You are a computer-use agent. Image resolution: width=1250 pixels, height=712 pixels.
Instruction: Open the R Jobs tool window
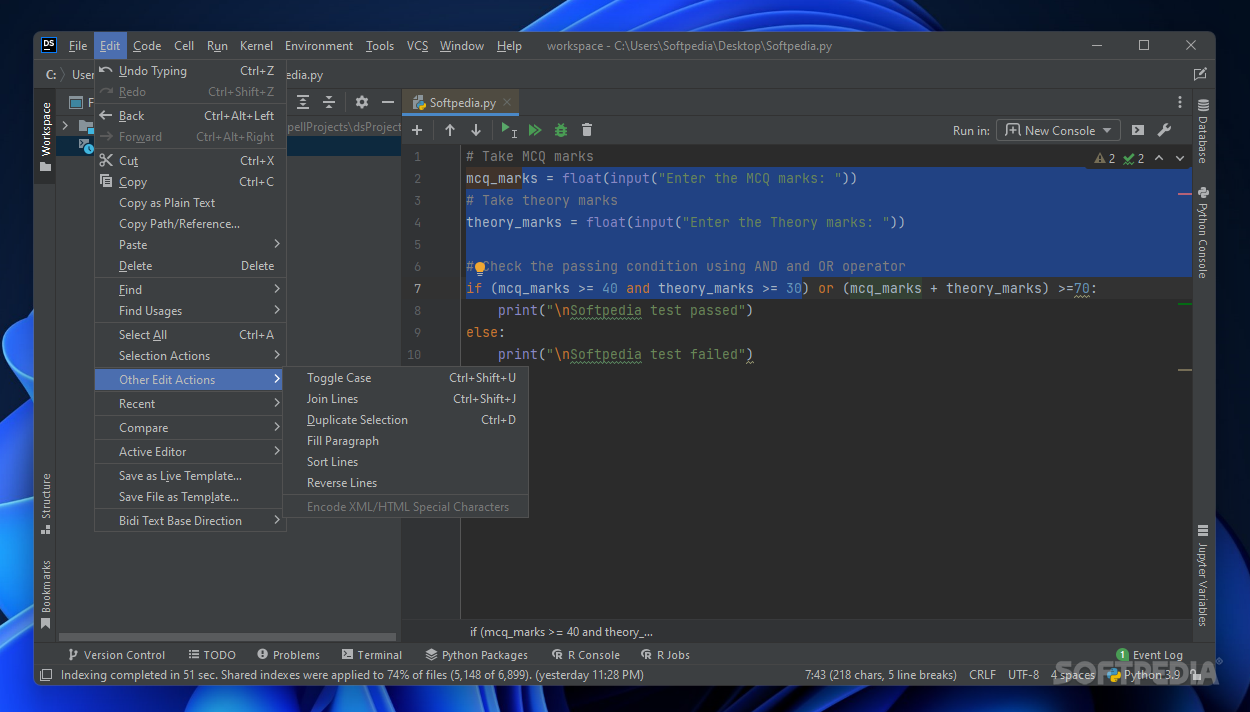(x=664, y=655)
